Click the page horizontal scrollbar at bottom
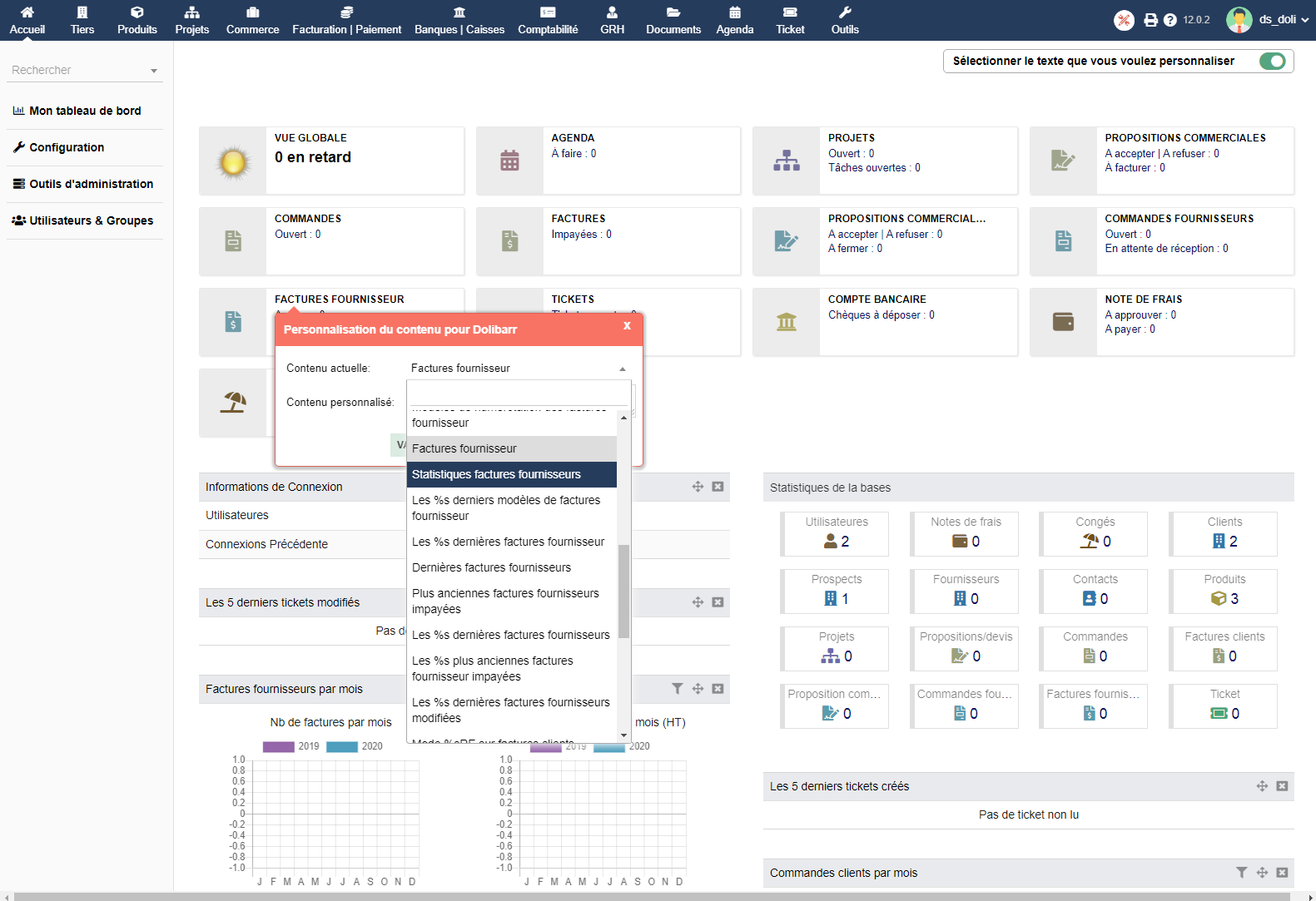 (x=652, y=896)
